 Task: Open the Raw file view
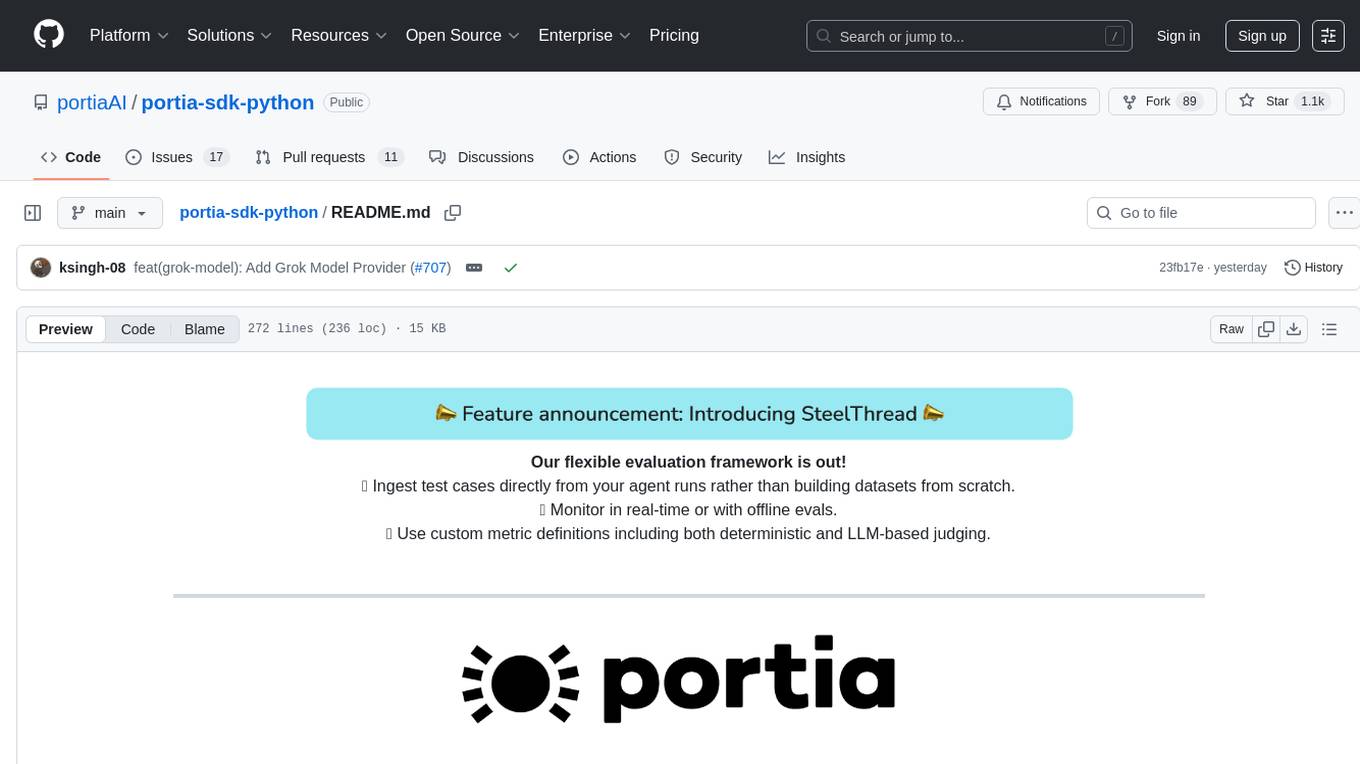click(x=1231, y=329)
